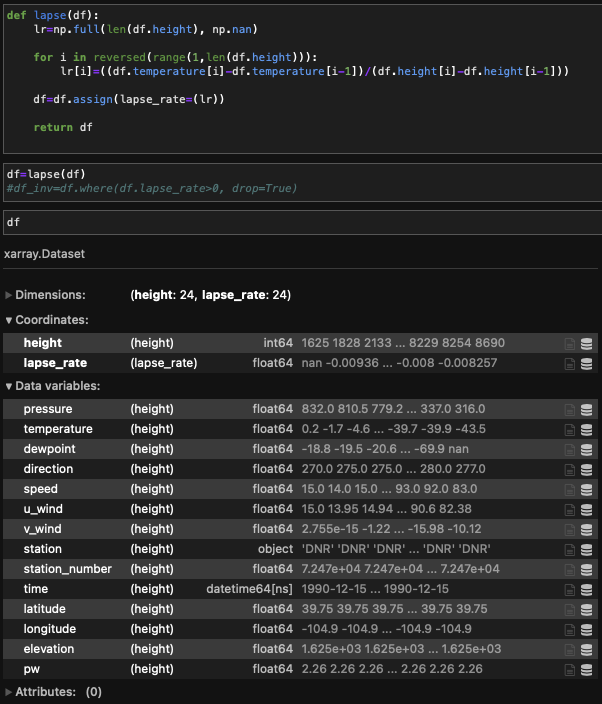Screen dimensions: 602x704
Task: Show data repr icon for temperature variable
Action: [586, 430]
